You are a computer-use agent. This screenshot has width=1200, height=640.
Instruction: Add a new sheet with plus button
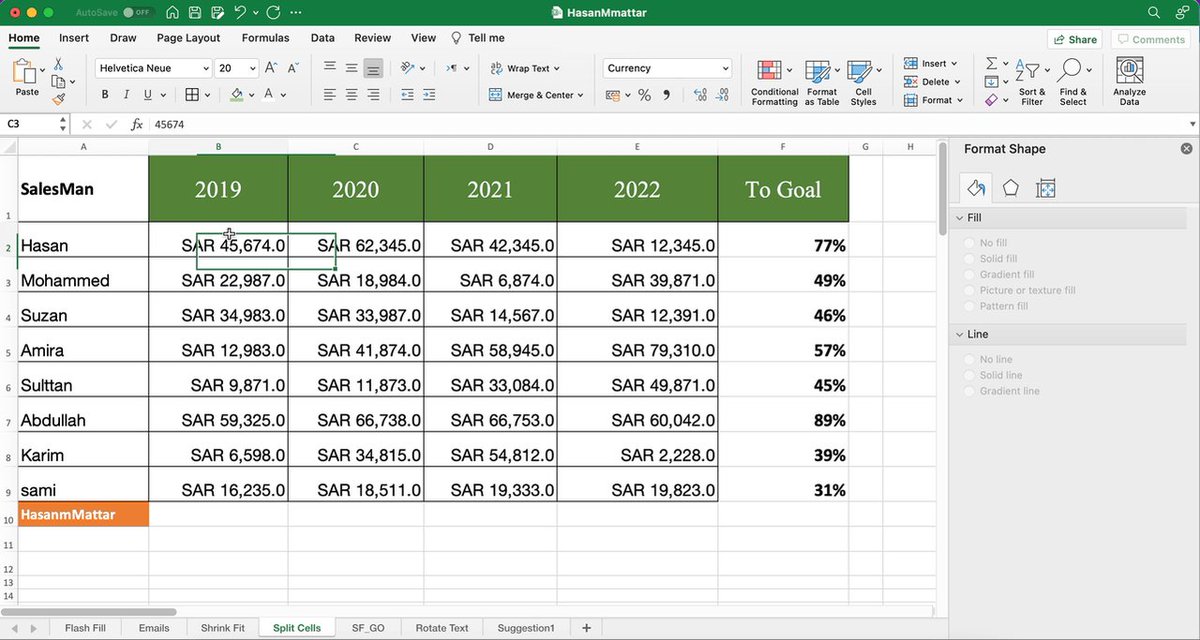pyautogui.click(x=586, y=628)
